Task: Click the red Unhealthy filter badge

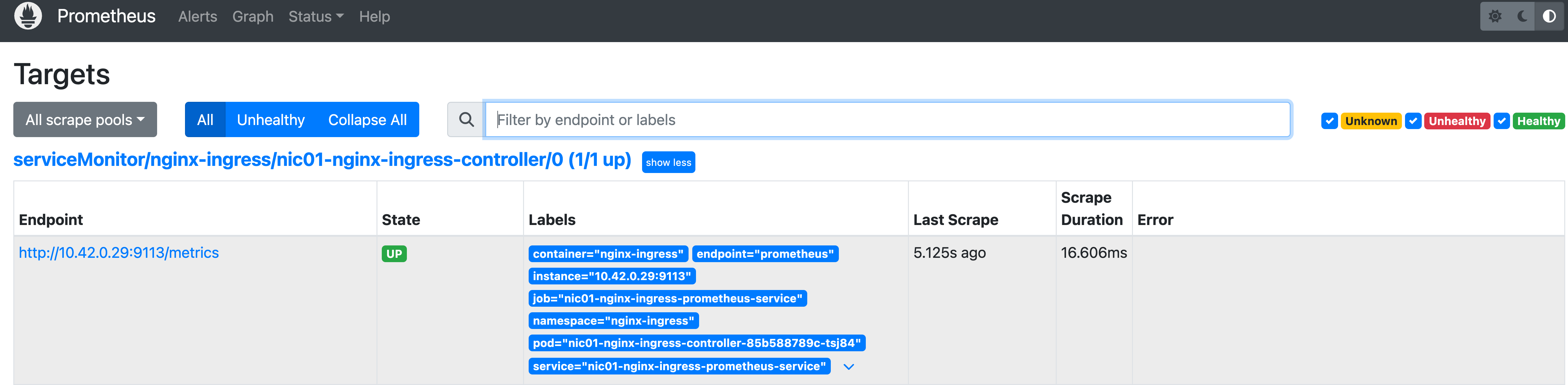Action: 1457,121
